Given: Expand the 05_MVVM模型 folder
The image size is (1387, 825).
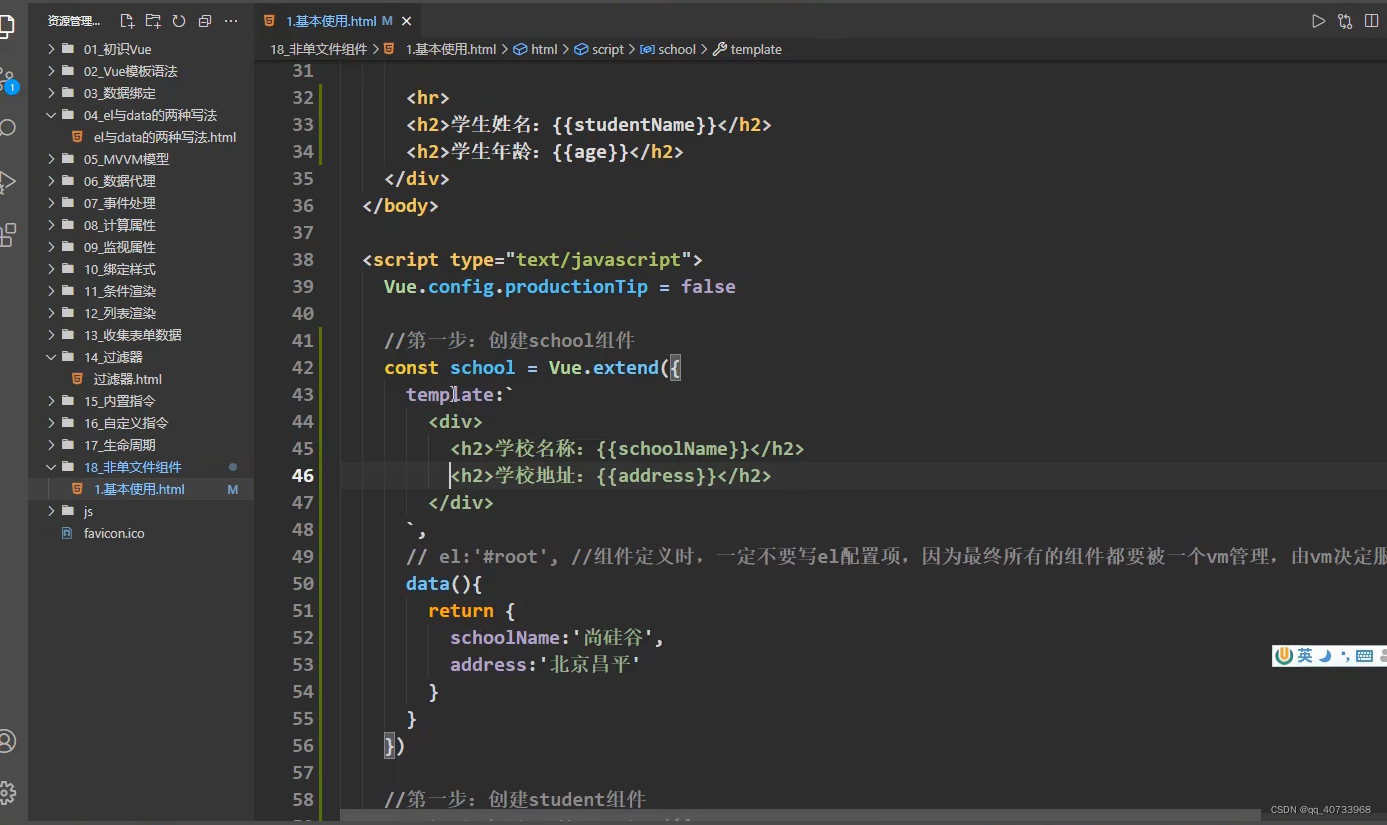Looking at the screenshot, I should tap(140, 159).
